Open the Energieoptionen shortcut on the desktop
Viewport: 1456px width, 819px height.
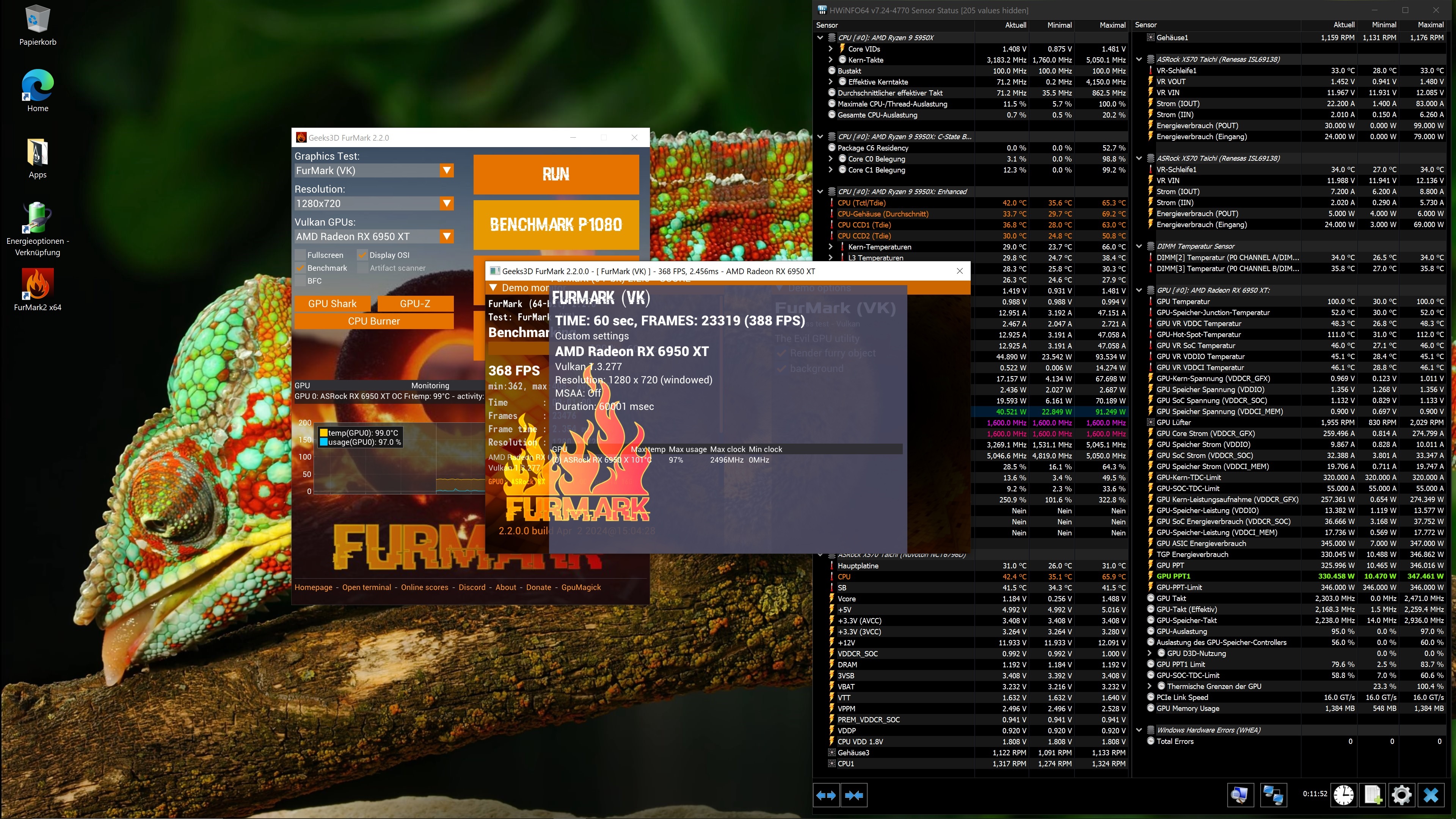[38, 229]
